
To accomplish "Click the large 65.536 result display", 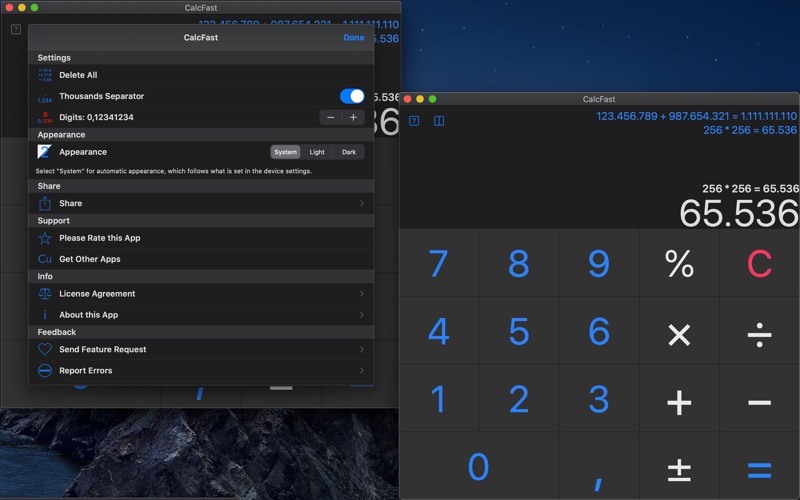I will click(739, 213).
